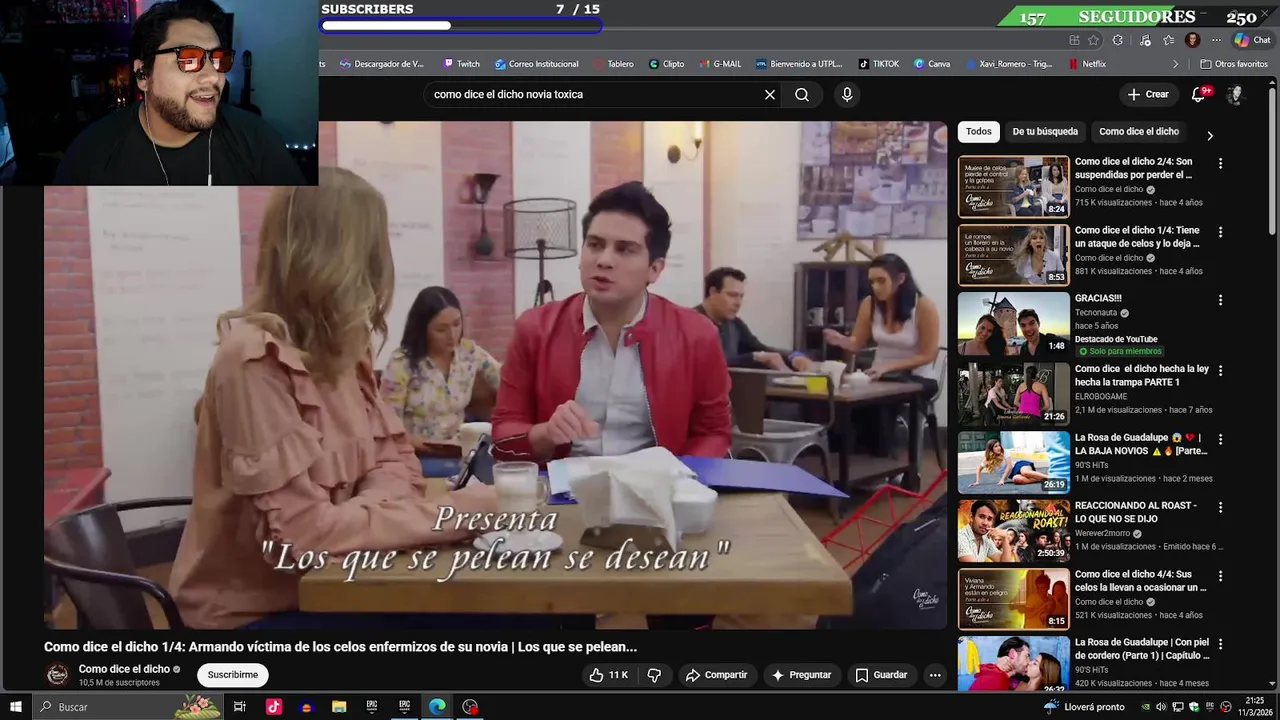Viewport: 1280px width, 720px height.
Task: Open Como dice el dicho 4/4 title
Action: [x=1140, y=581]
